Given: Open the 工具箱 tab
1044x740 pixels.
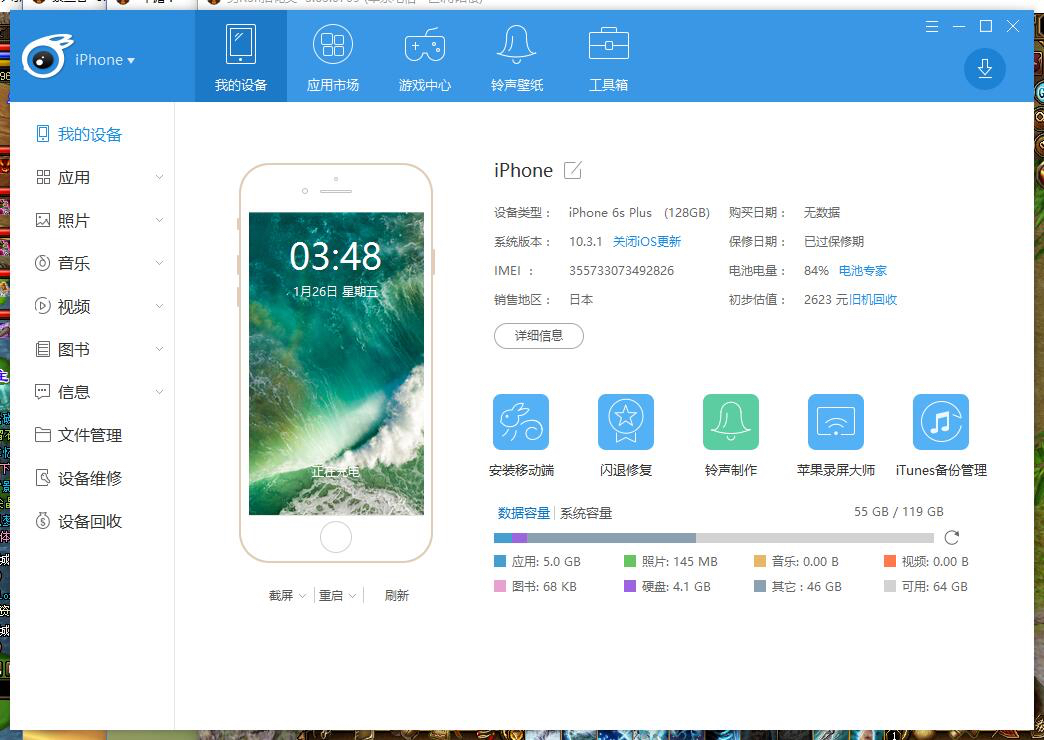Looking at the screenshot, I should 609,57.
